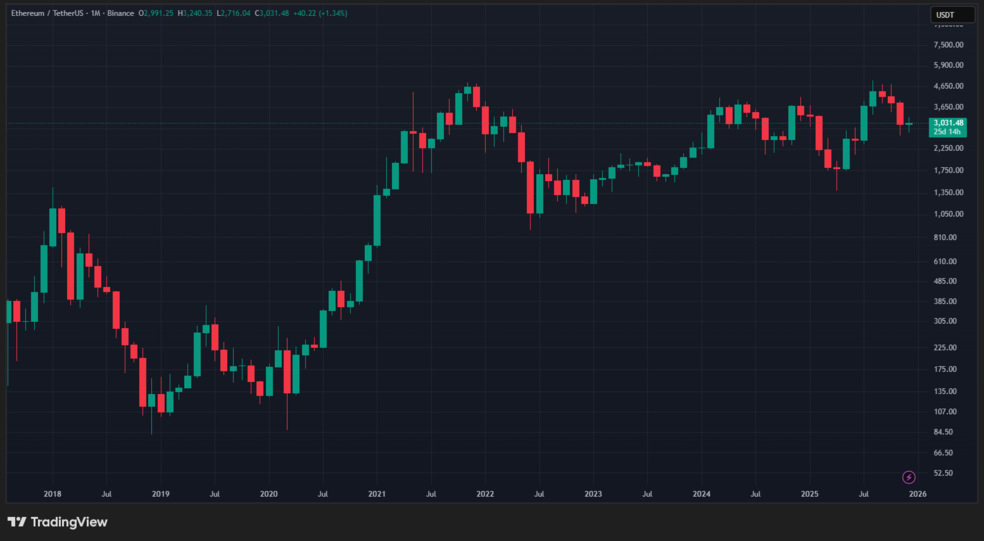This screenshot has height=541, width=984.
Task: Click the purple lightning bolt icon
Action: pyautogui.click(x=909, y=477)
